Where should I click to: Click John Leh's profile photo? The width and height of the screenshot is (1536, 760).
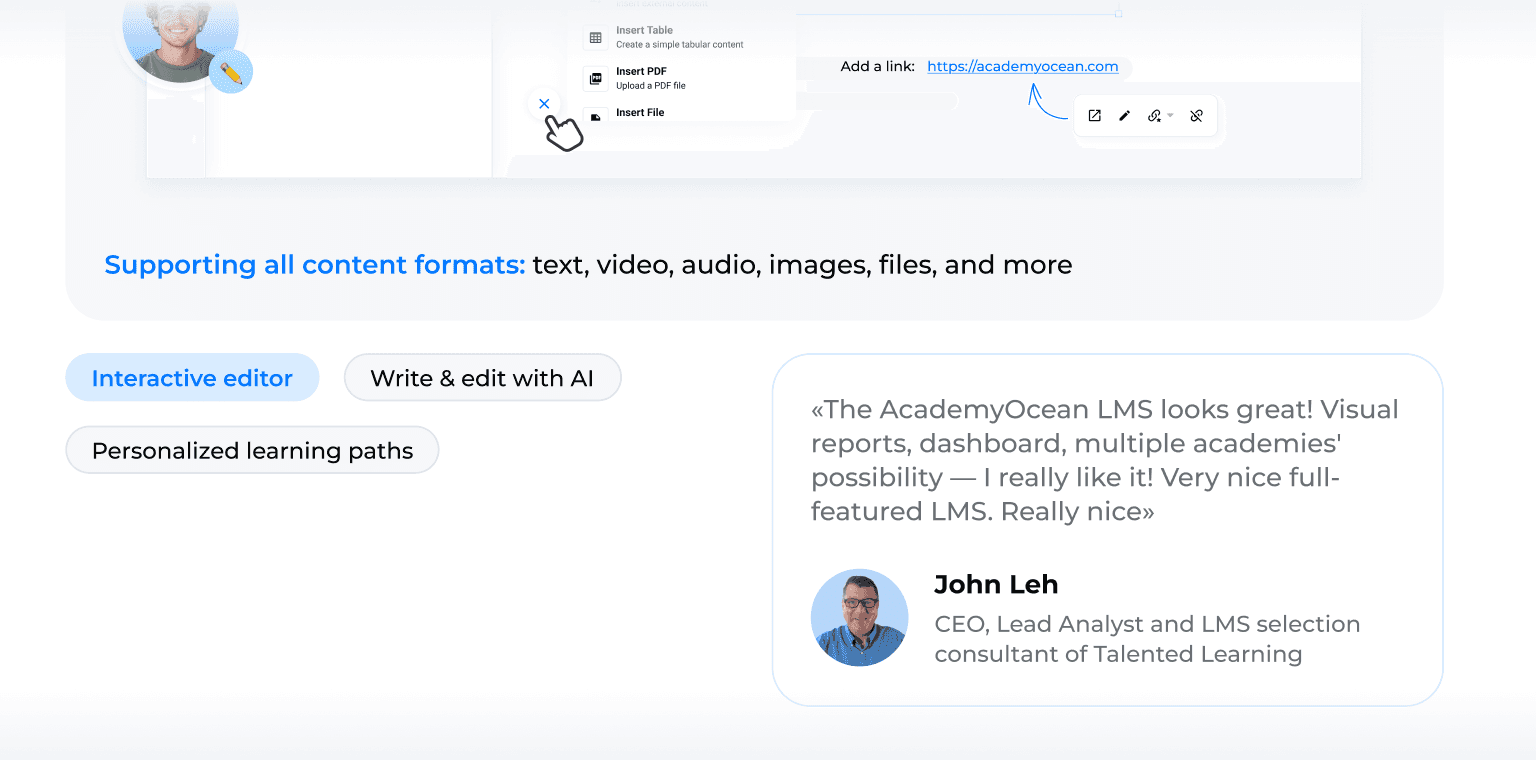[x=859, y=618]
